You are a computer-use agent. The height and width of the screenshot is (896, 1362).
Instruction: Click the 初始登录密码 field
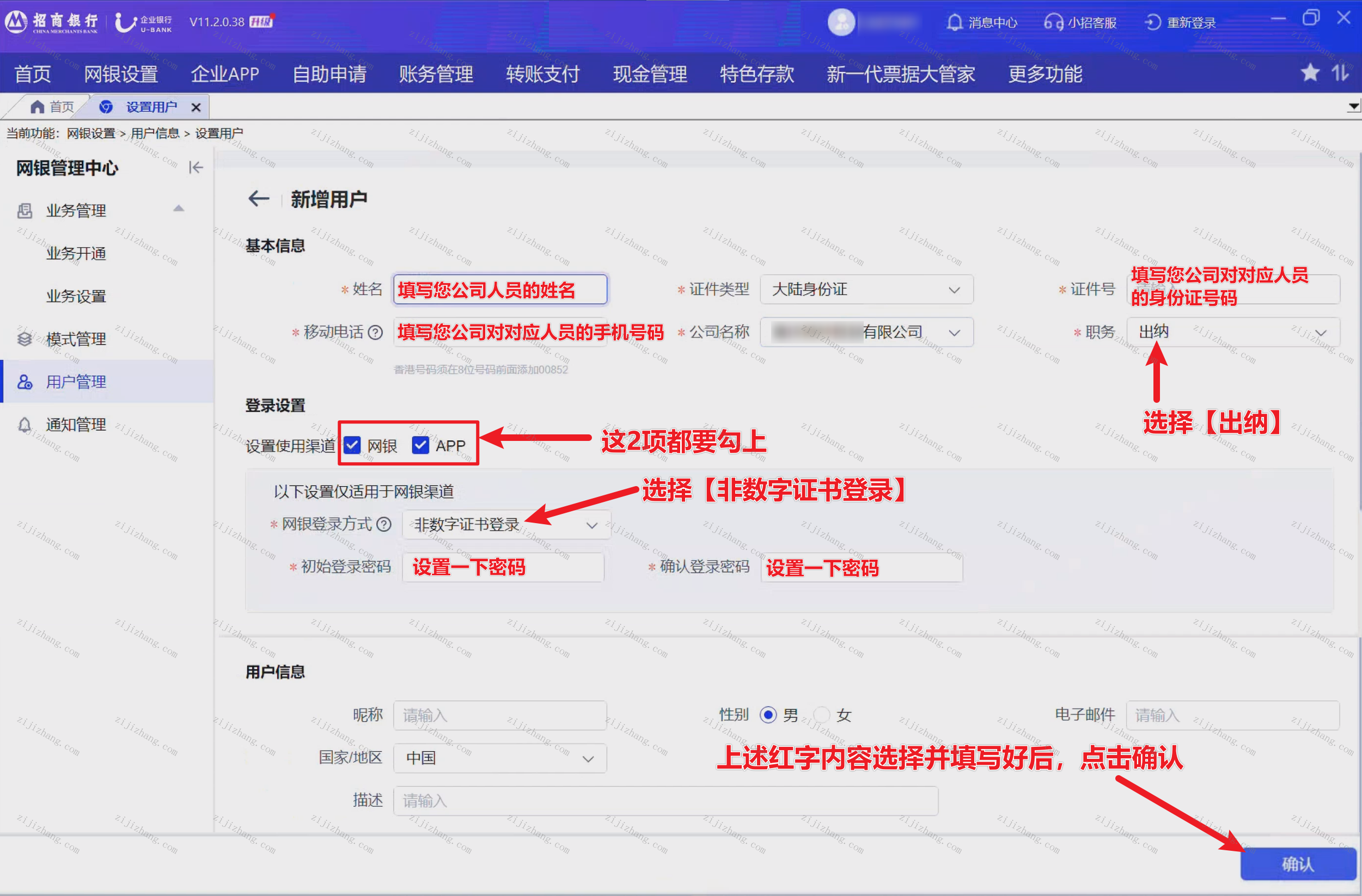(503, 568)
